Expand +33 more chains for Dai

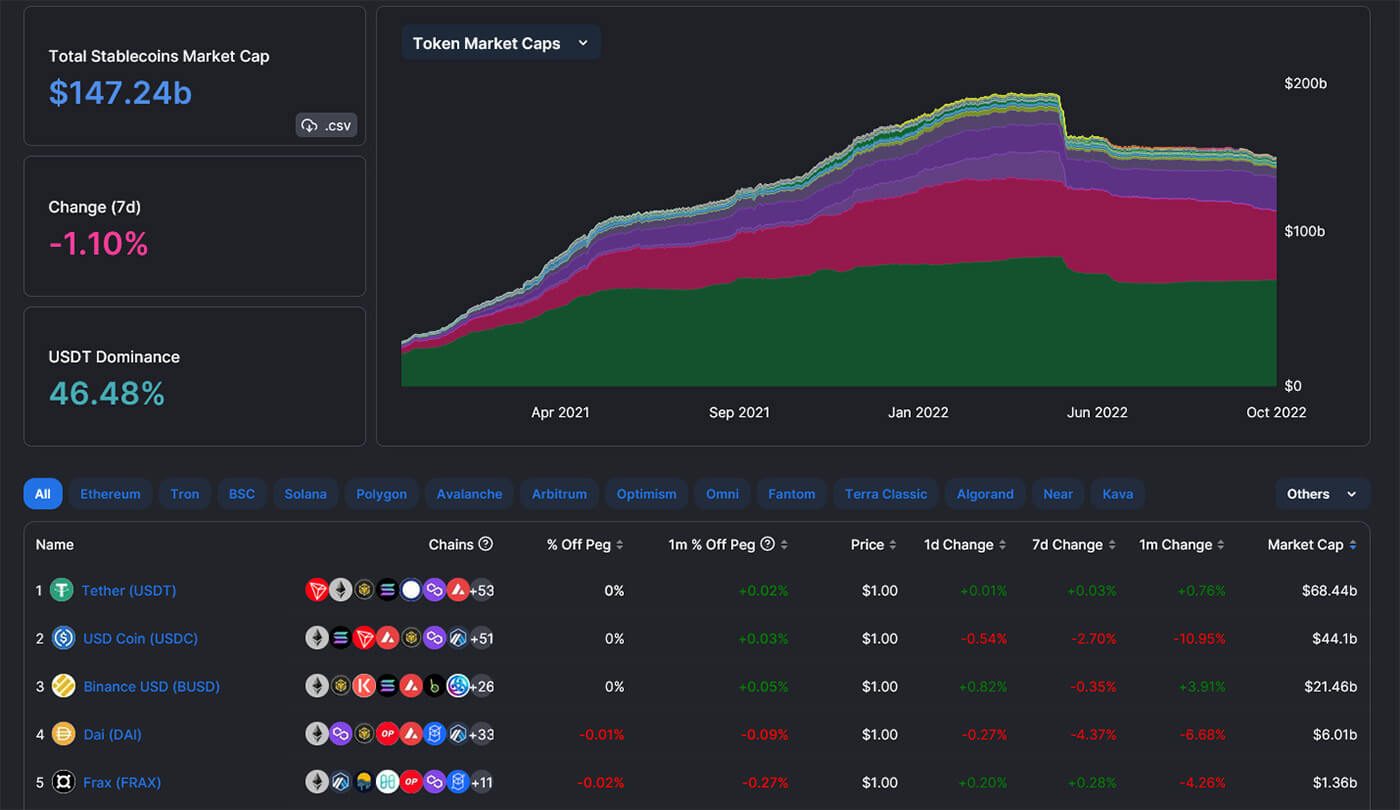[x=482, y=734]
